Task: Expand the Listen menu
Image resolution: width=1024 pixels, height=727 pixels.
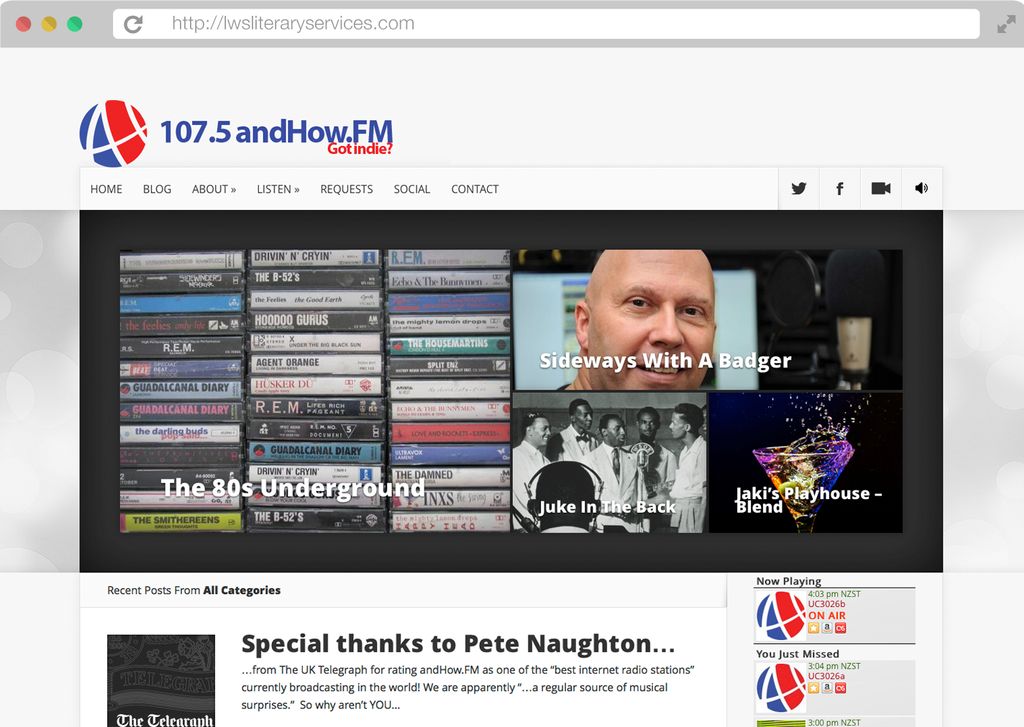Action: [278, 189]
